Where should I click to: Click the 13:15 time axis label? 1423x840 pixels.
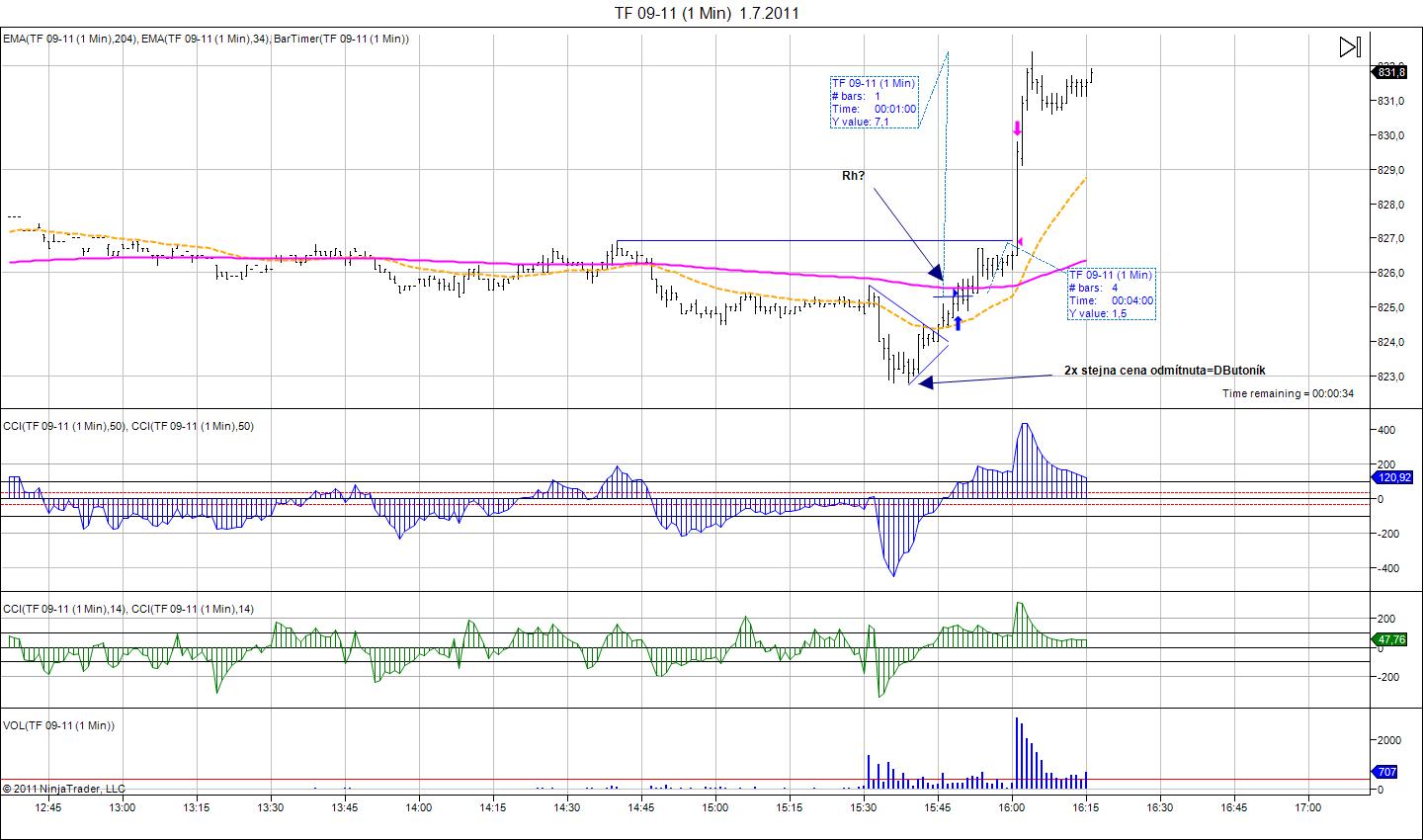coord(196,807)
